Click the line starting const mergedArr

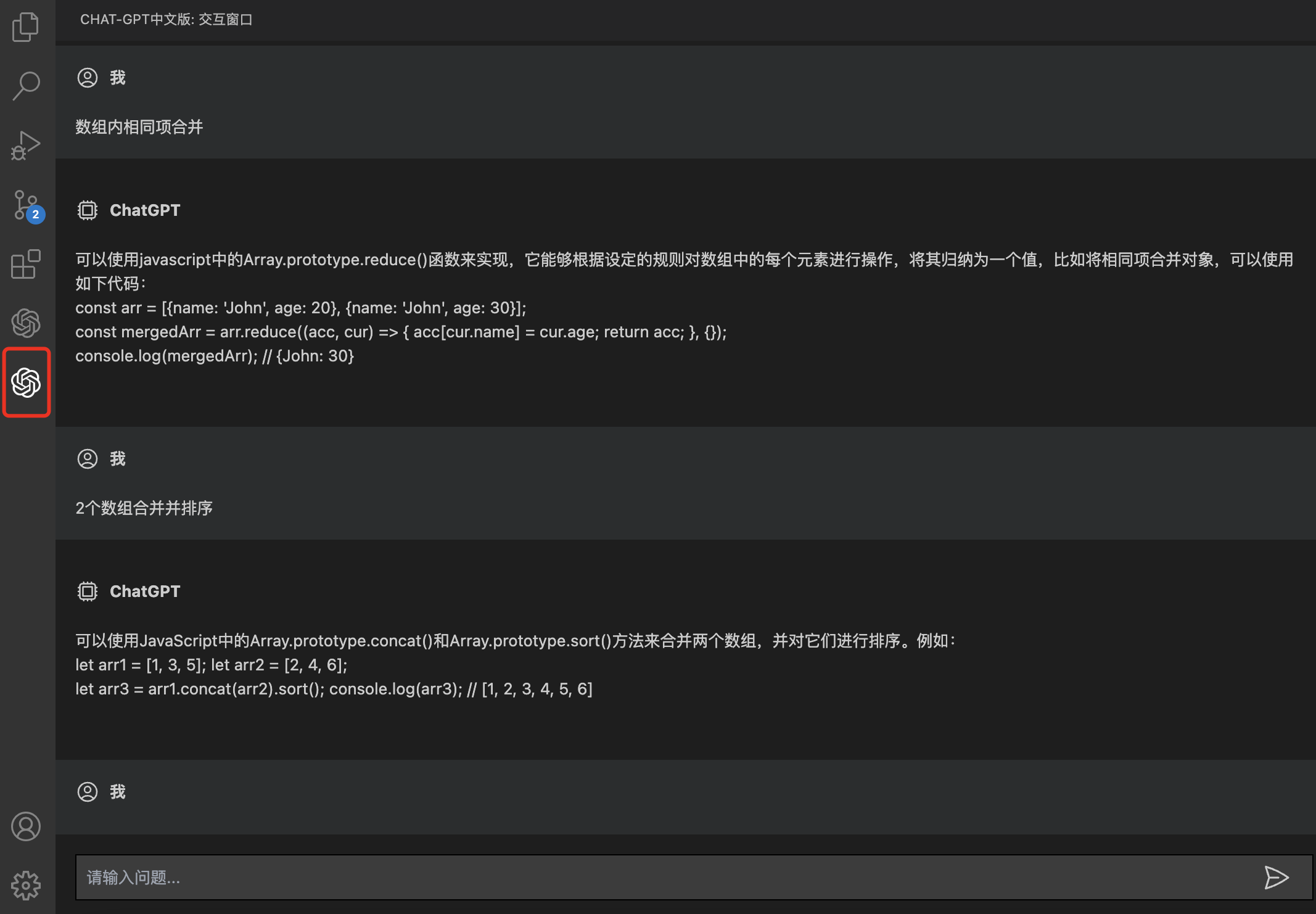[401, 332]
